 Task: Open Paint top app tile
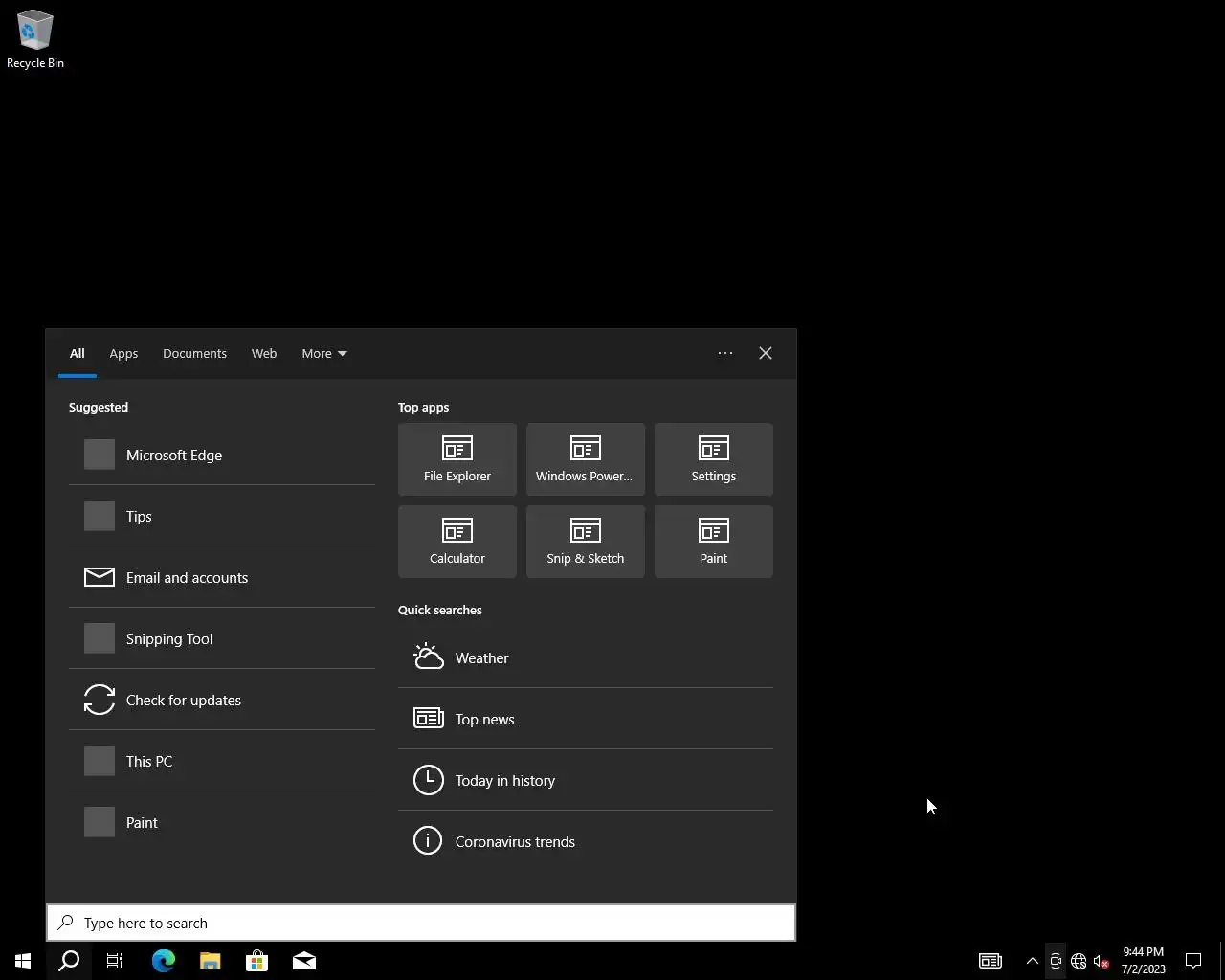coord(714,542)
